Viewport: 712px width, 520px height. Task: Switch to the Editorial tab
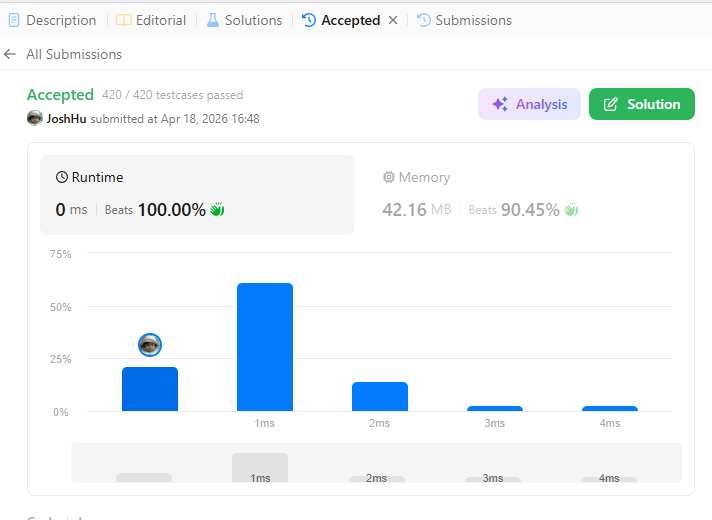151,20
